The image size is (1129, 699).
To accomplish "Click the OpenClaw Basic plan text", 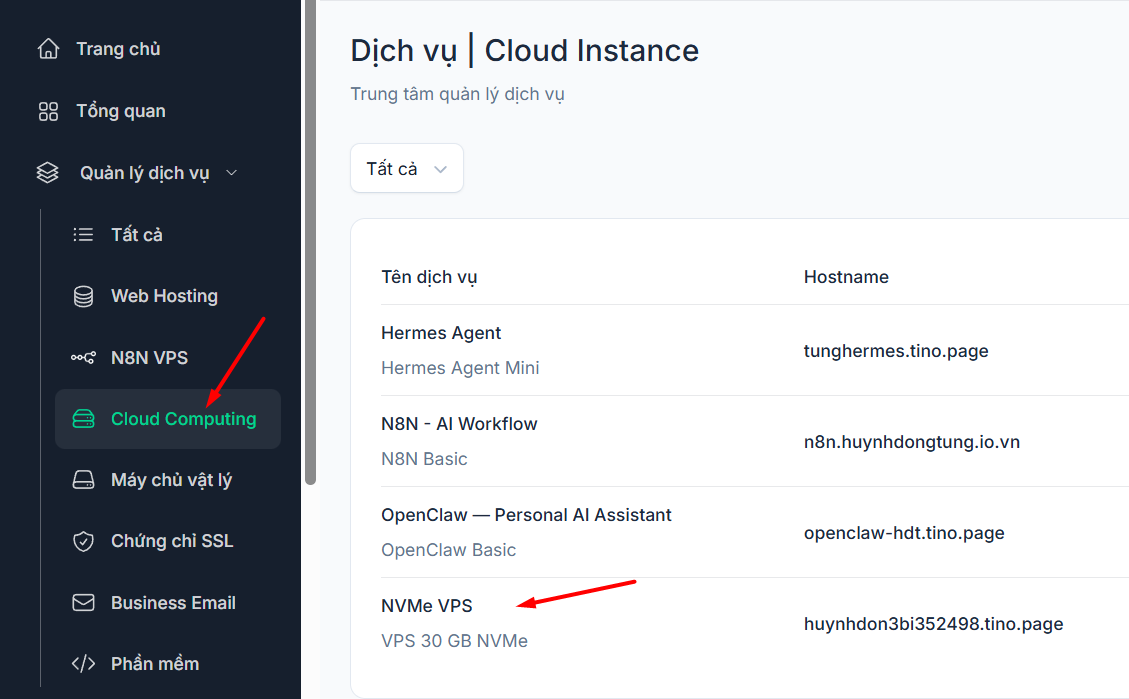I will [x=449, y=550].
